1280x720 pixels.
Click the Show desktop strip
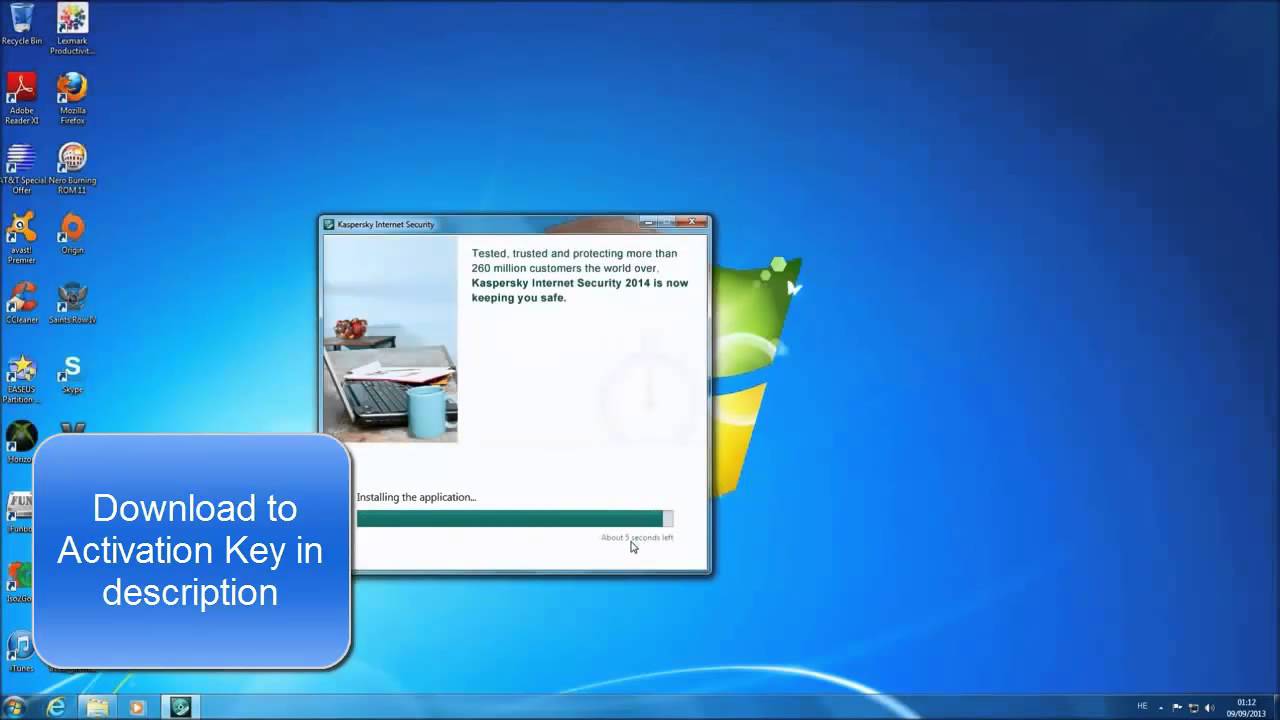click(1275, 707)
